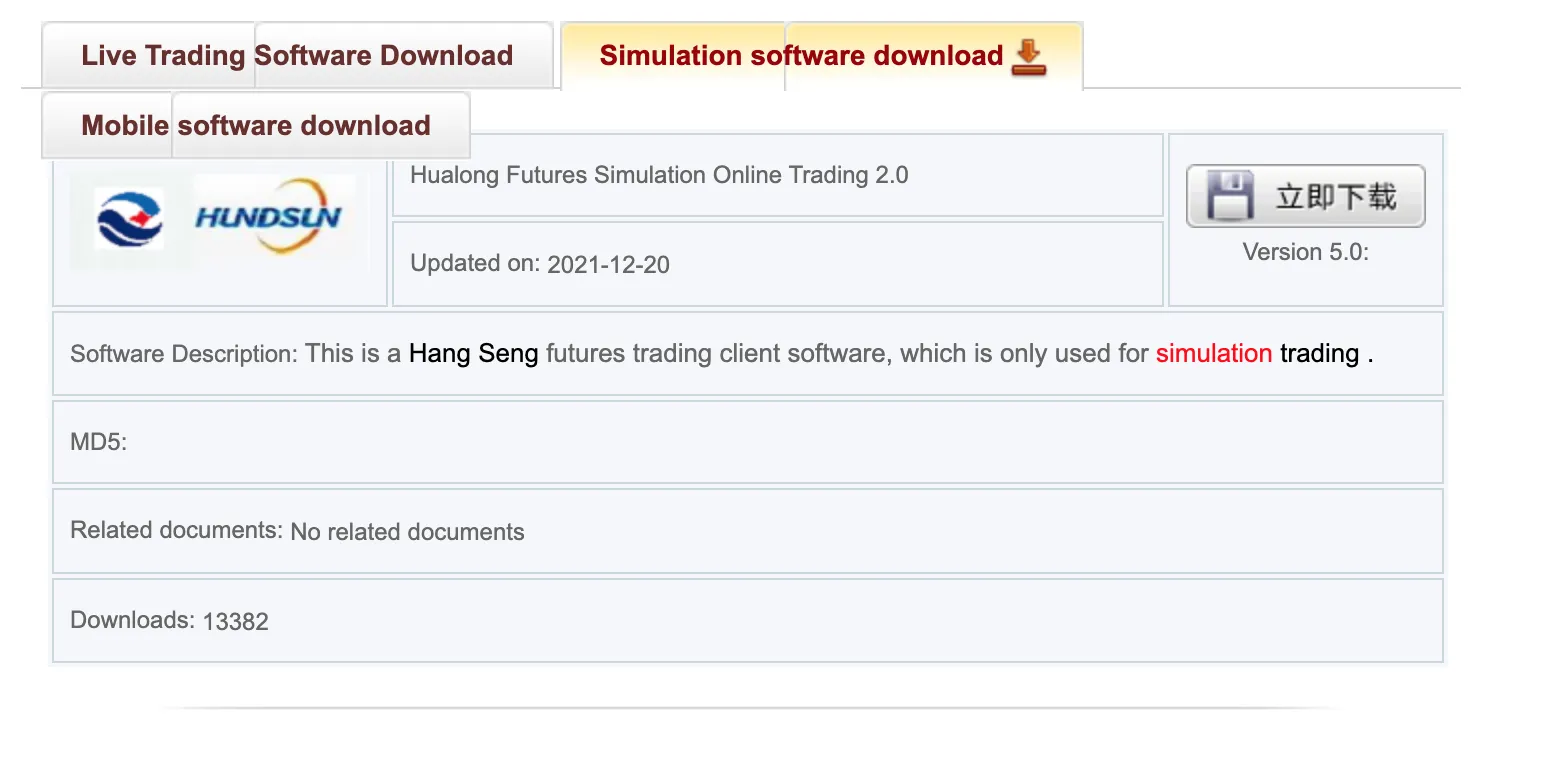The height and width of the screenshot is (758, 1556).
Task: Click the Hualong blue and red wave logo
Action: point(130,219)
